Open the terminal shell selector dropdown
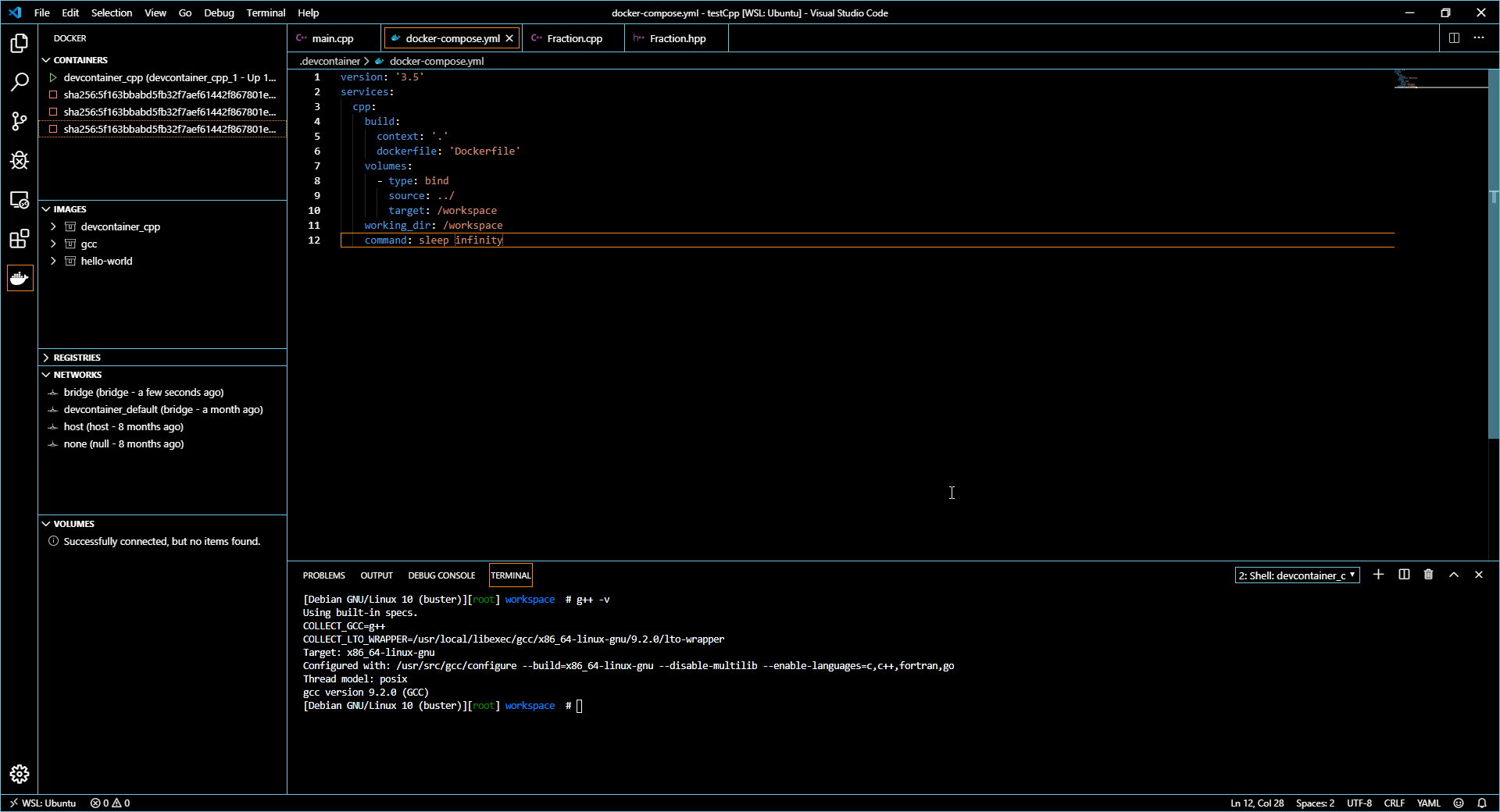This screenshot has height=812, width=1500. click(x=1297, y=575)
